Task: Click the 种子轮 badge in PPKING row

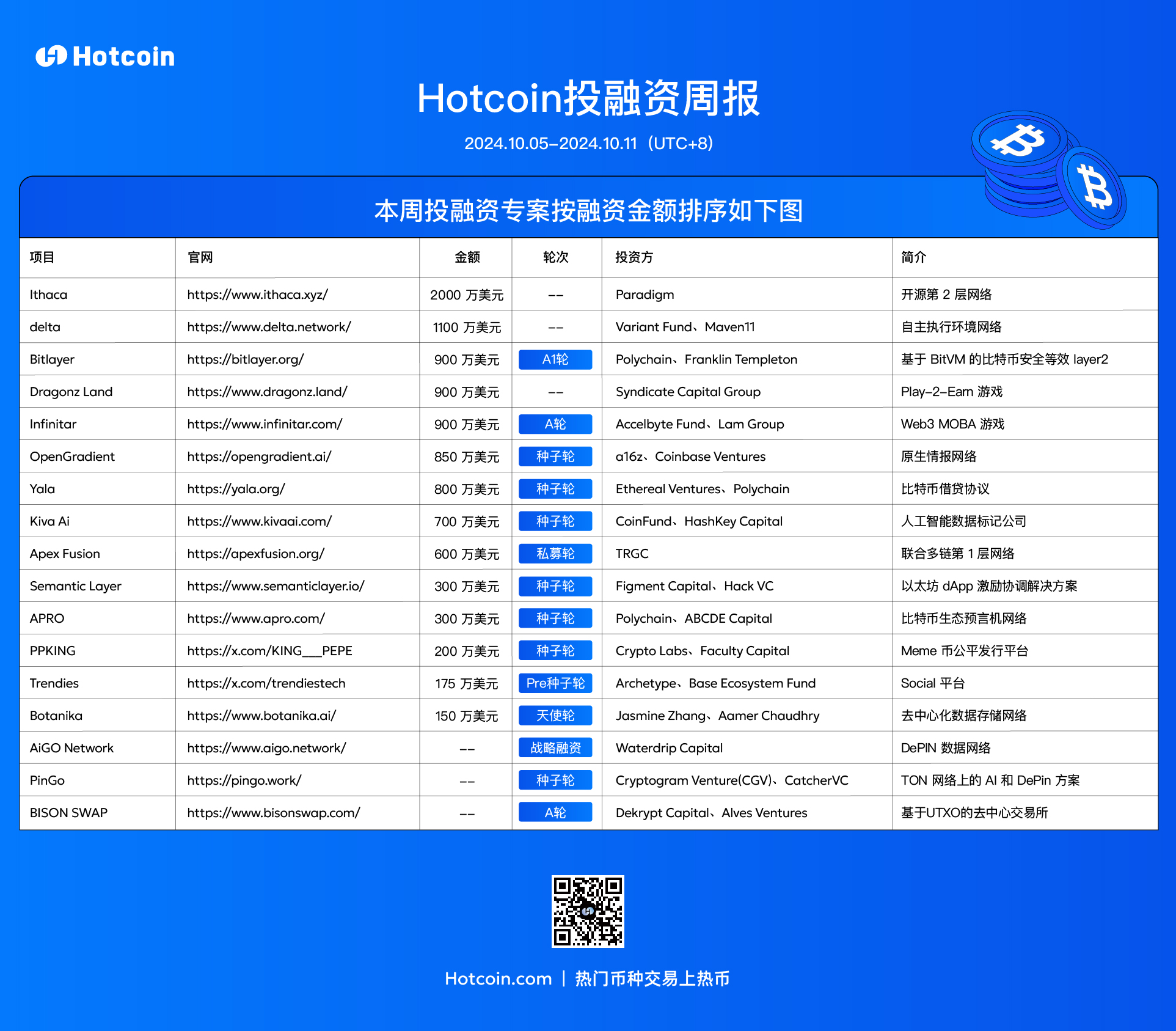Action: (x=555, y=651)
